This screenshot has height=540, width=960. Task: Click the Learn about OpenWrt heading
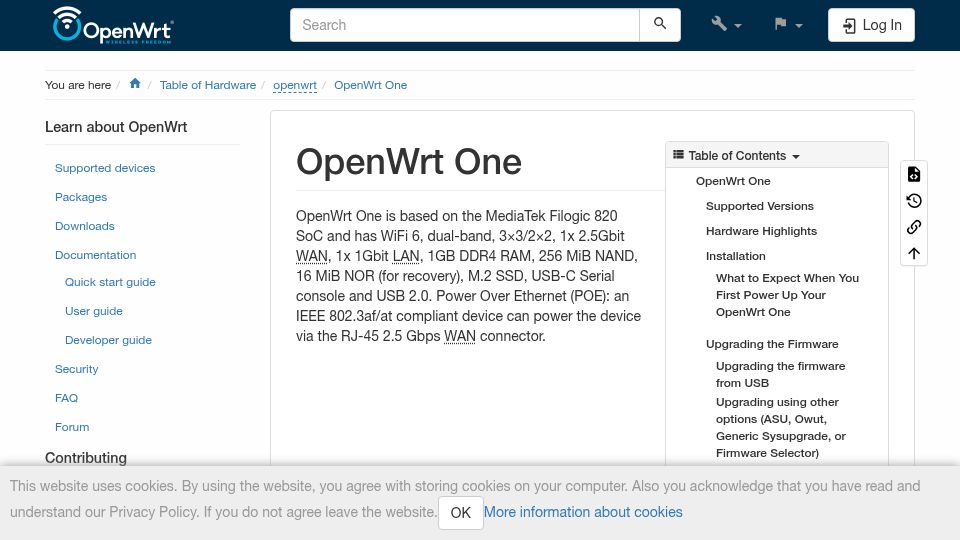tap(116, 127)
